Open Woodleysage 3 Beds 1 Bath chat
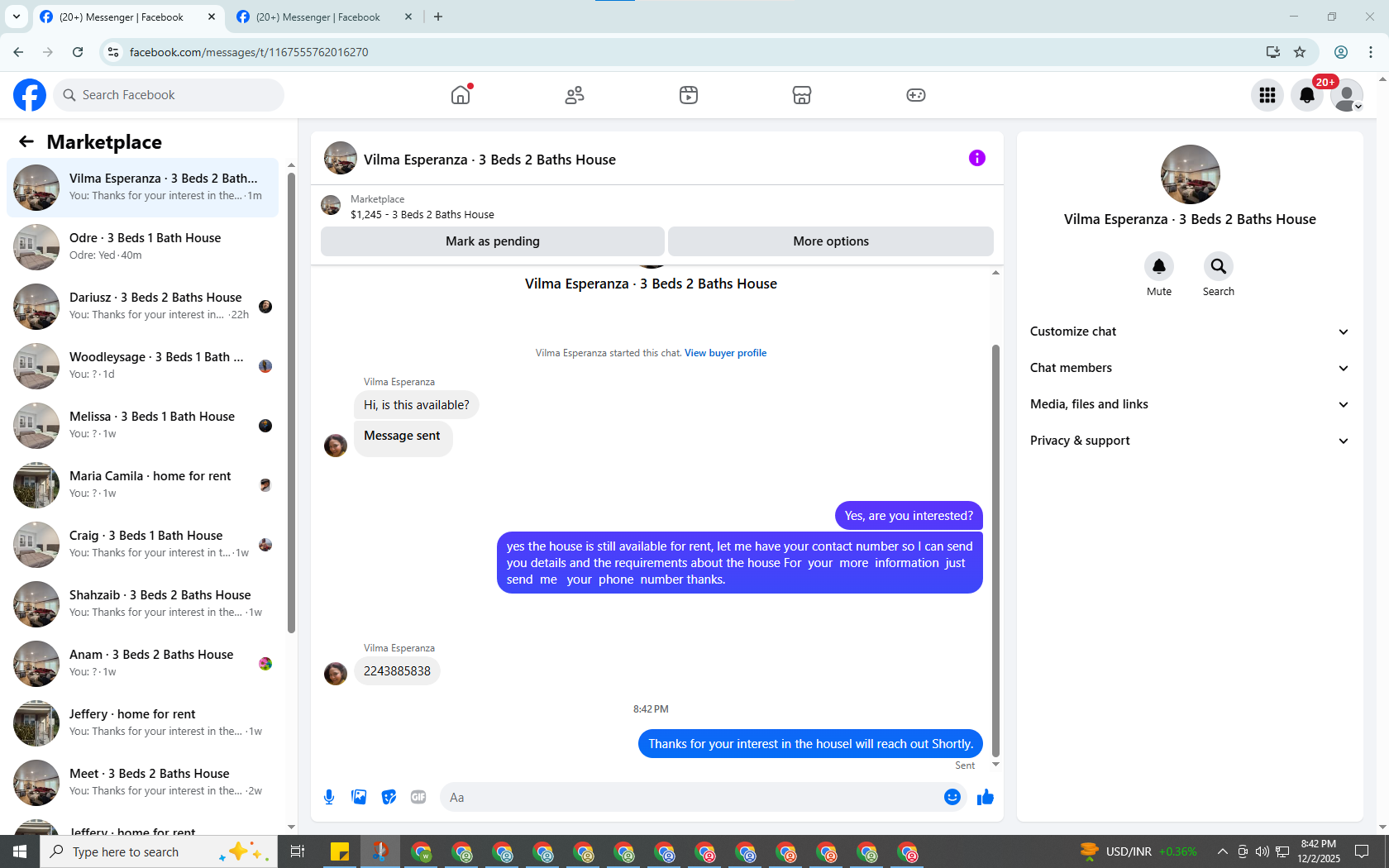This screenshot has width=1389, height=868. pos(143,366)
